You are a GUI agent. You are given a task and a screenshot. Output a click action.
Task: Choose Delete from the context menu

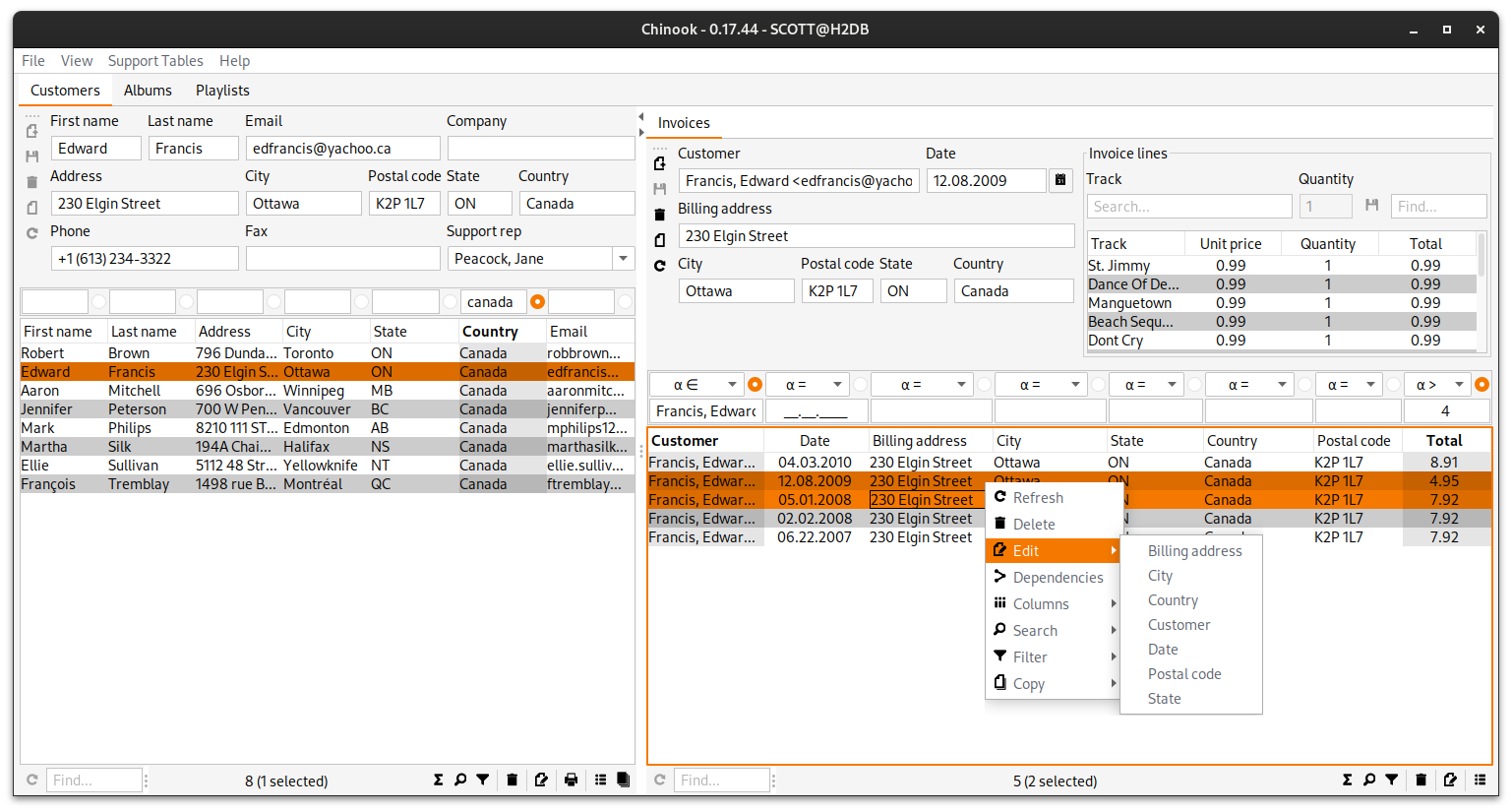click(1034, 525)
